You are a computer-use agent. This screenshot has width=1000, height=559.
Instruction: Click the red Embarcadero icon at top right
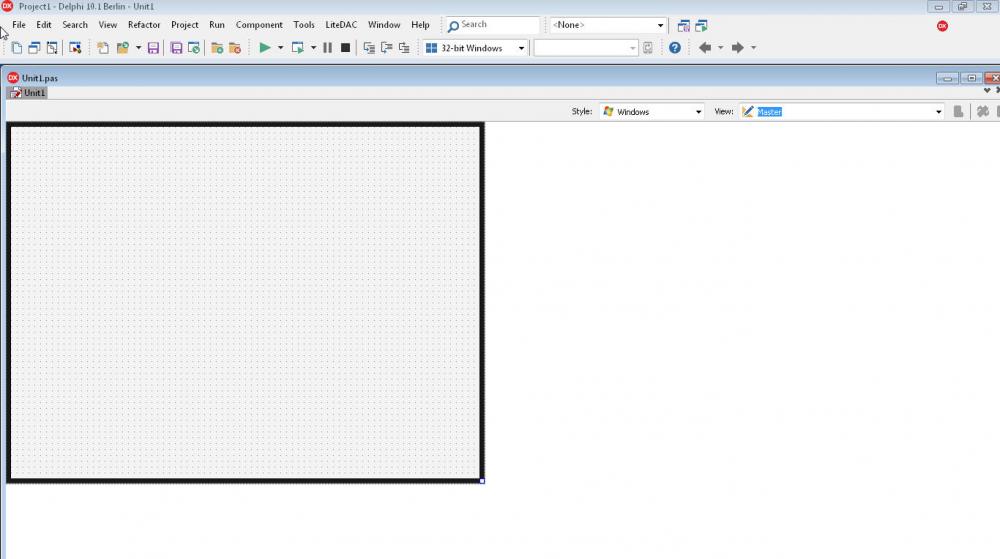click(942, 26)
